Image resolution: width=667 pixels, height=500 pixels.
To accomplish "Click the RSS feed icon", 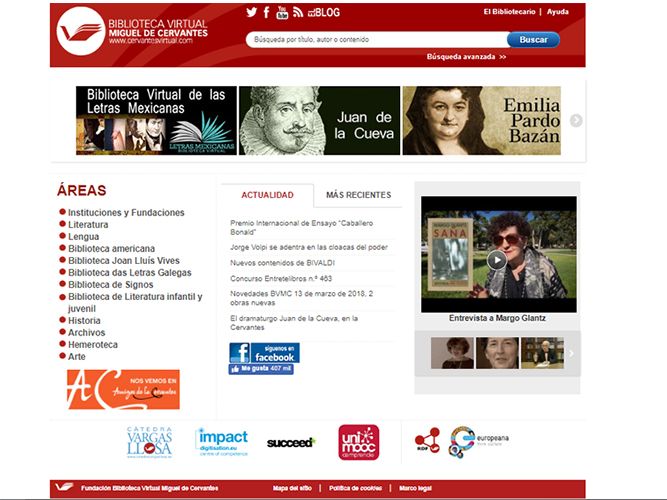I will click(297, 12).
